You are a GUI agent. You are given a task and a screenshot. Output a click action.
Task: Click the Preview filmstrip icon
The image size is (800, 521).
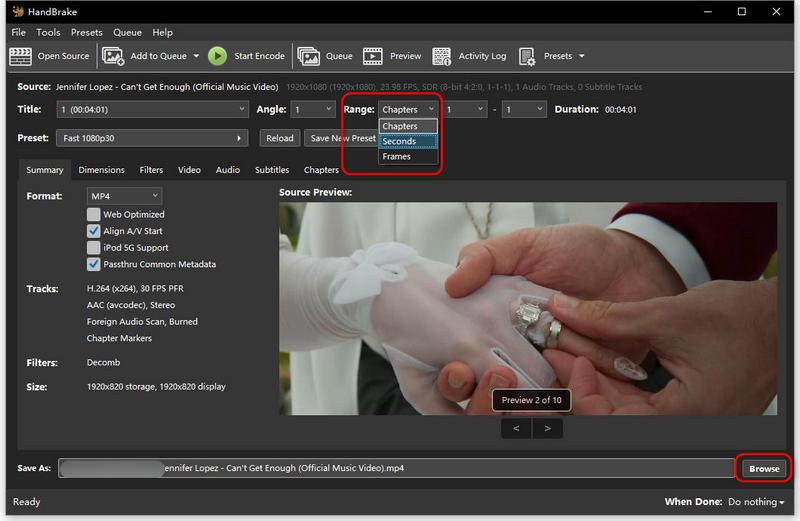[373, 56]
